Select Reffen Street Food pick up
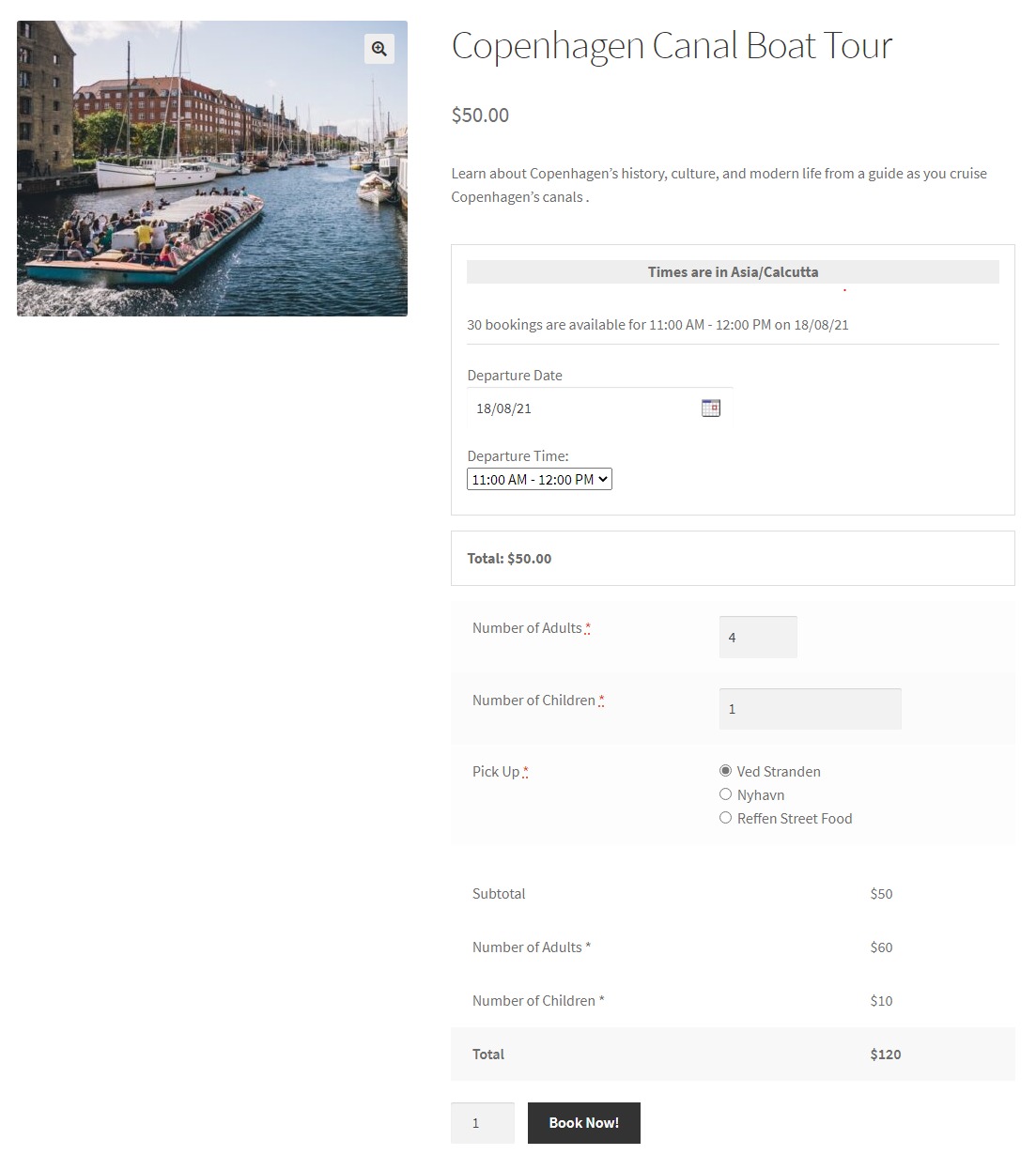Screen dimensions: 1036x1155 click(x=725, y=818)
